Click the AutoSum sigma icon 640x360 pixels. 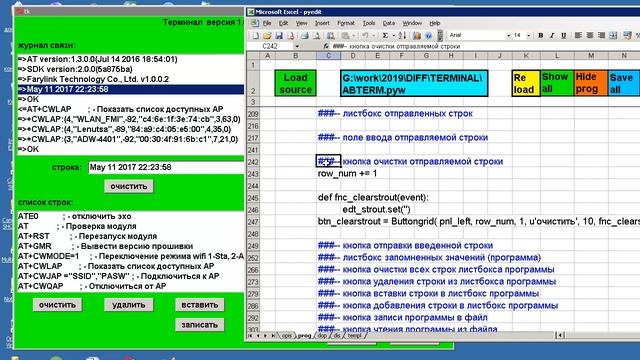[385, 36]
